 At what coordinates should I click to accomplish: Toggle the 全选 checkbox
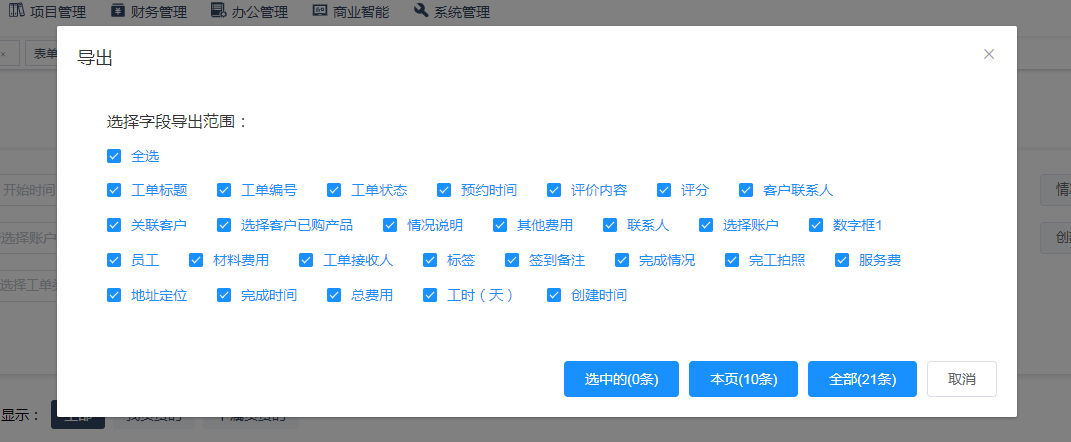pos(114,156)
